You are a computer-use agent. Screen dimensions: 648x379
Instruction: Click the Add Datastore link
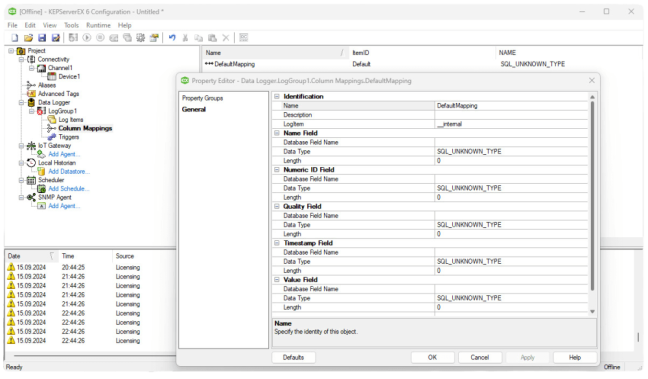click(69, 172)
